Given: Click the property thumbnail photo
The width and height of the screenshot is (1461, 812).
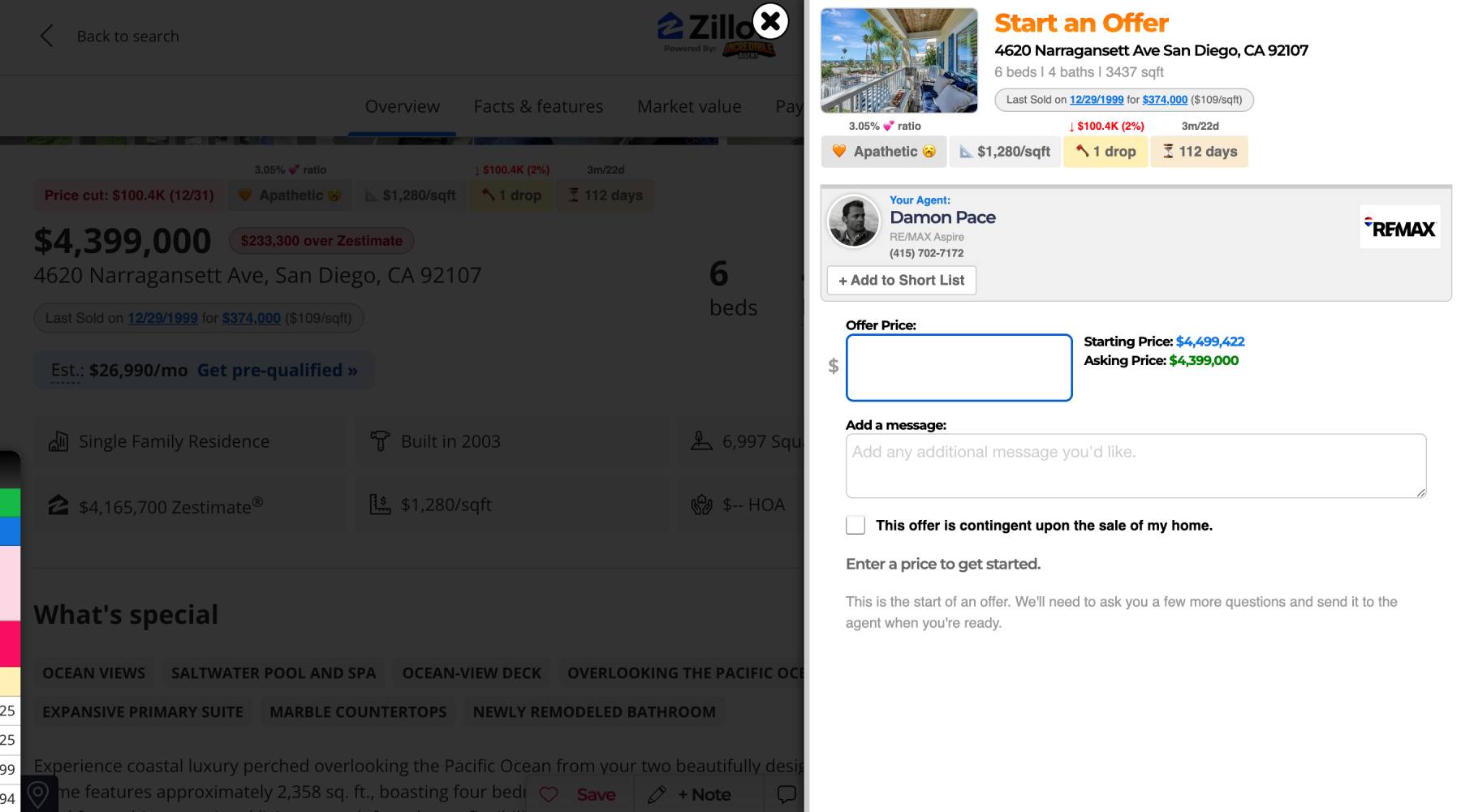Looking at the screenshot, I should 899,61.
